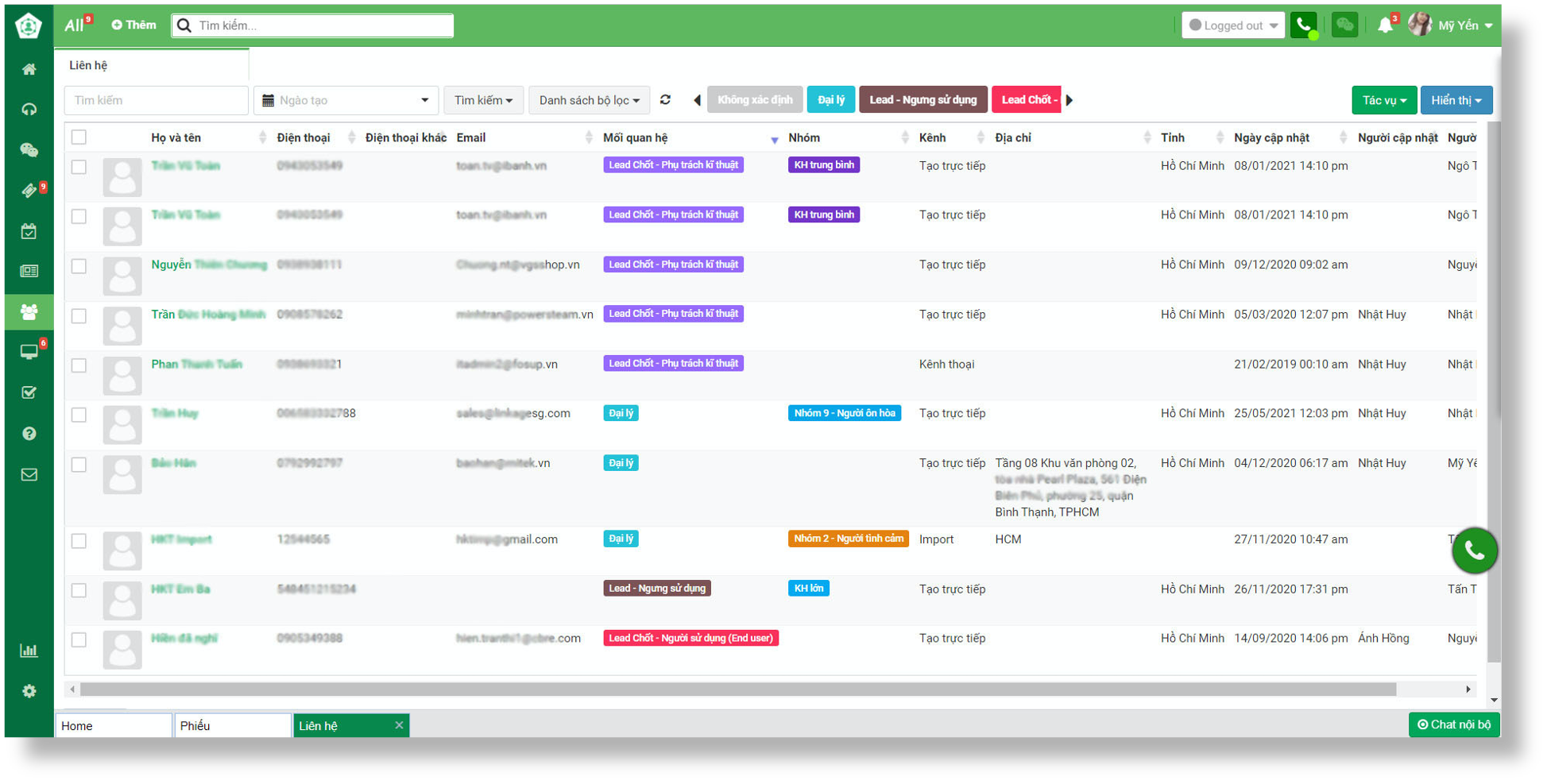Click the horizontal table scrollbar

[738, 689]
